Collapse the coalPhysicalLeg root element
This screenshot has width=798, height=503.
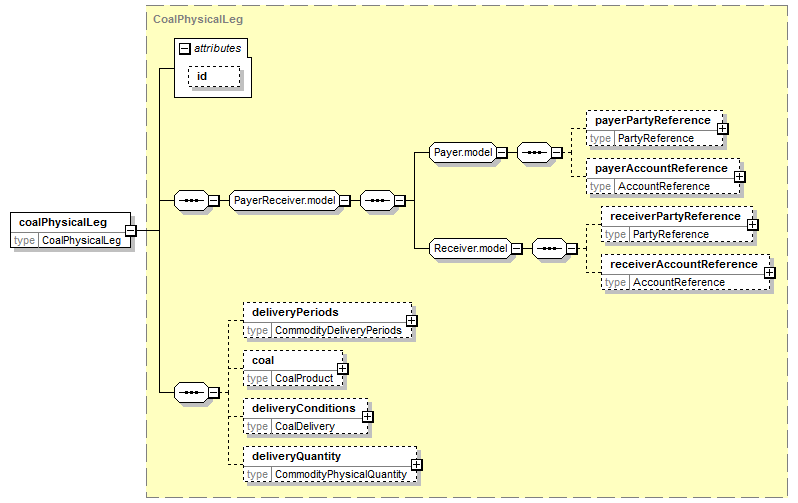point(131,231)
